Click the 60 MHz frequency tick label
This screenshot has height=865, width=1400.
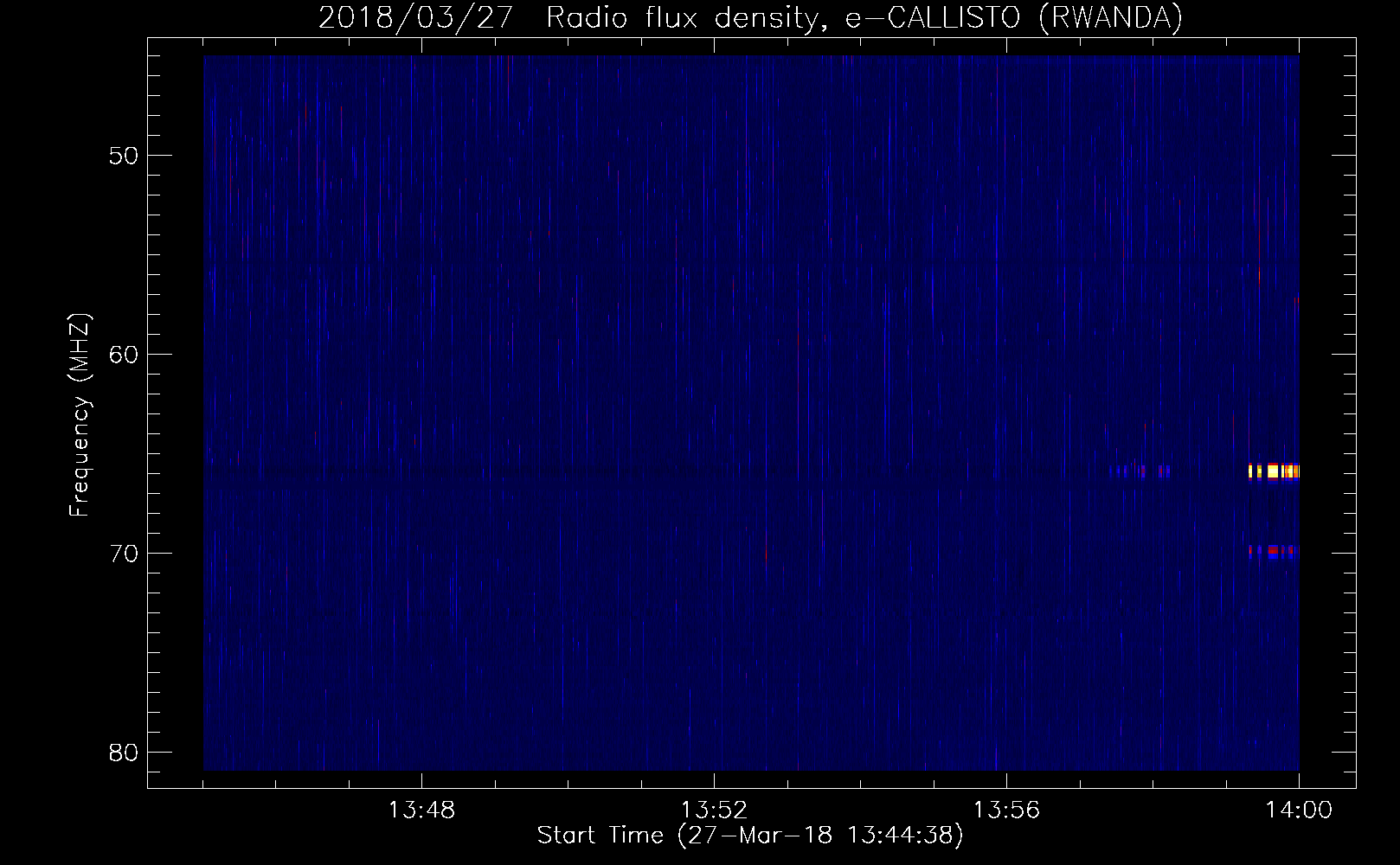pyautogui.click(x=124, y=355)
